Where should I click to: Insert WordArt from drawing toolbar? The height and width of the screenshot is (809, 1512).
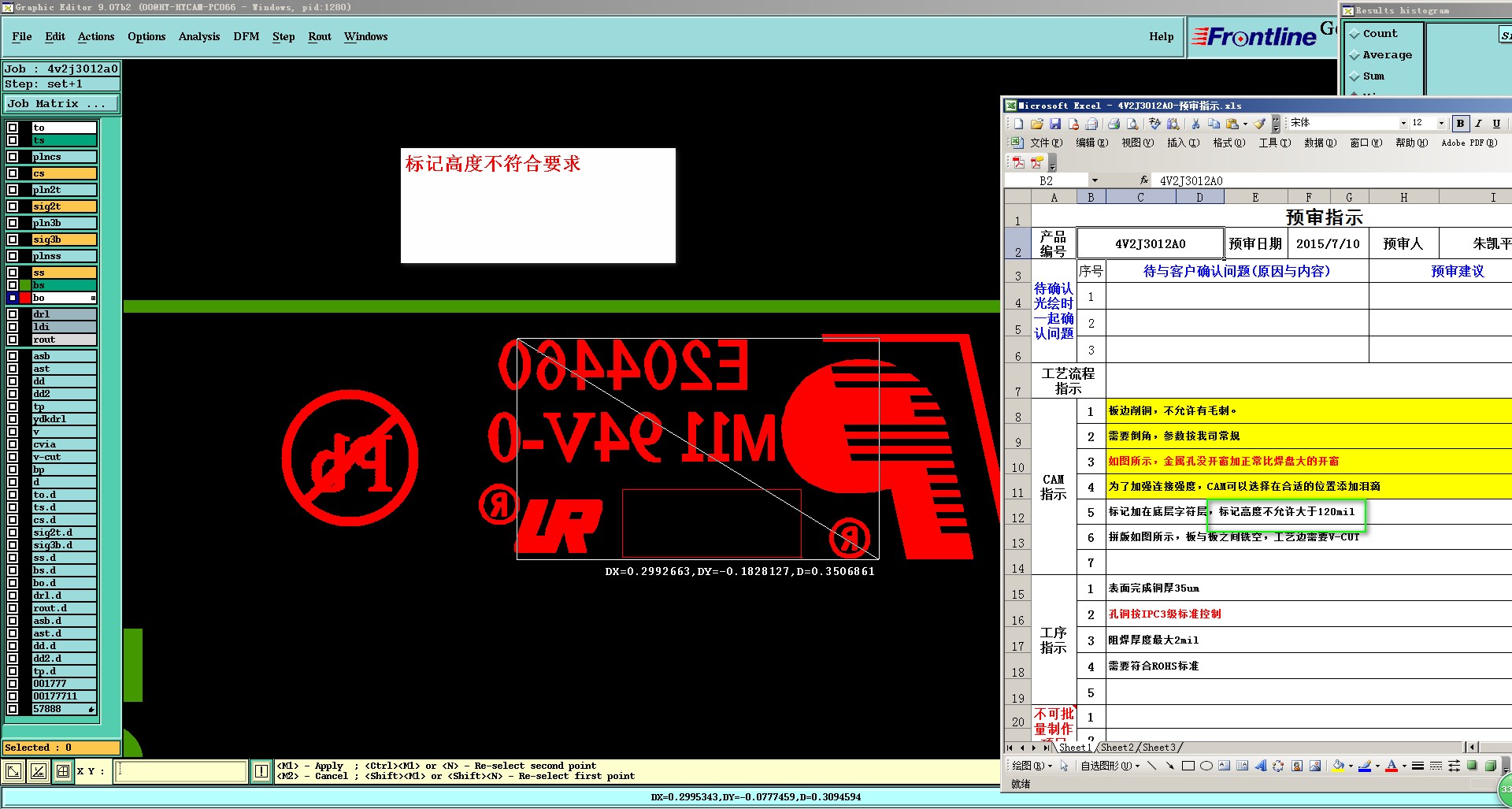(x=1260, y=766)
